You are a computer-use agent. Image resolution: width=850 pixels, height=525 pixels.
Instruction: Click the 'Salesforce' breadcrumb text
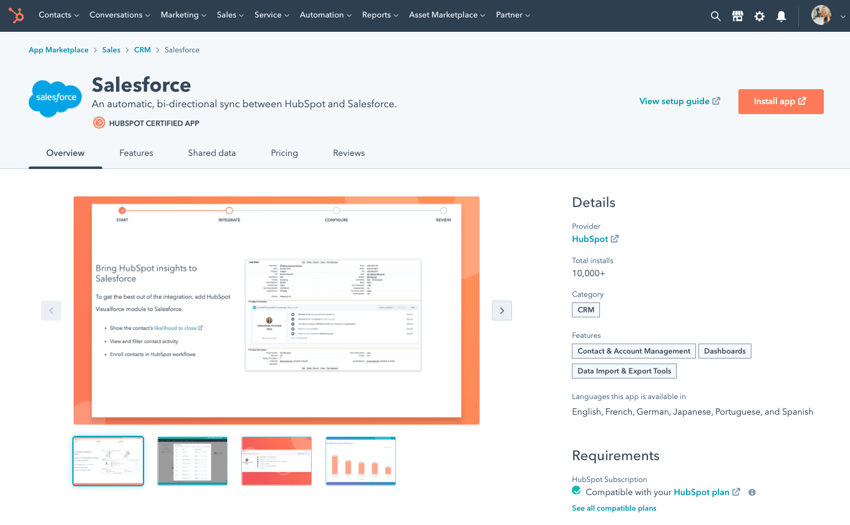pyautogui.click(x=182, y=50)
